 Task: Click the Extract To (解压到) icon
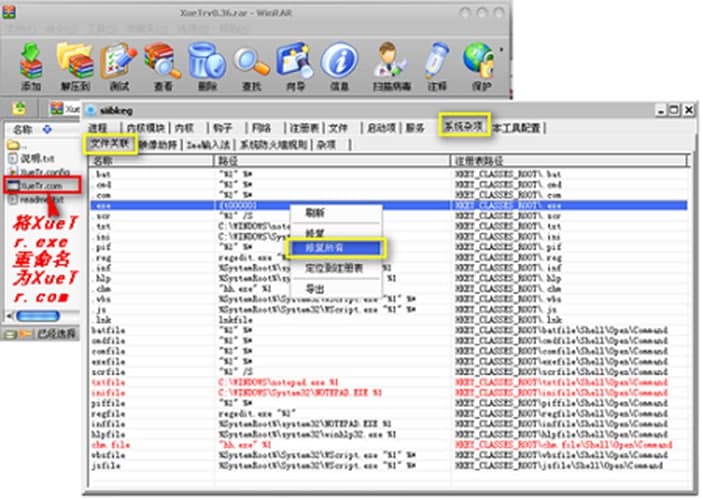[x=75, y=63]
